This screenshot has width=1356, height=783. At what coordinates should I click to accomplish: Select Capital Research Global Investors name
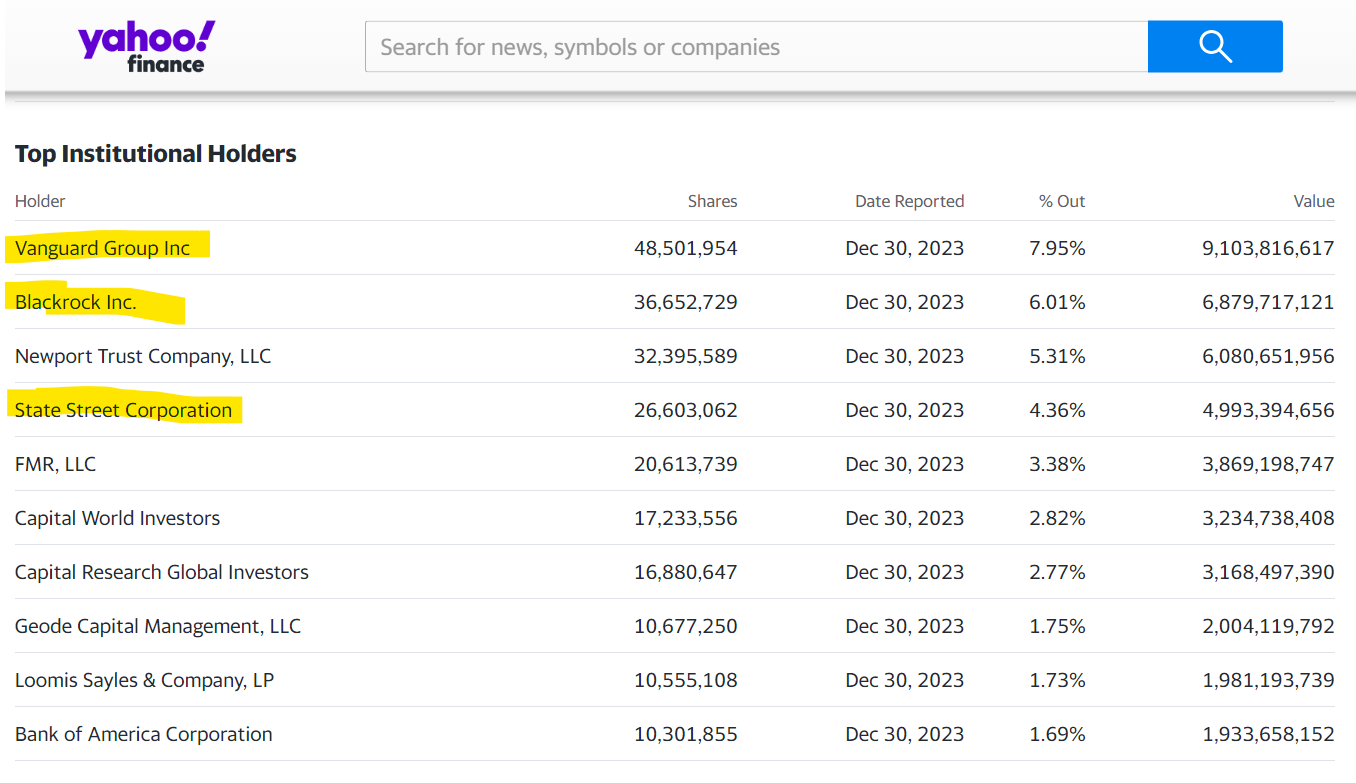click(x=162, y=572)
